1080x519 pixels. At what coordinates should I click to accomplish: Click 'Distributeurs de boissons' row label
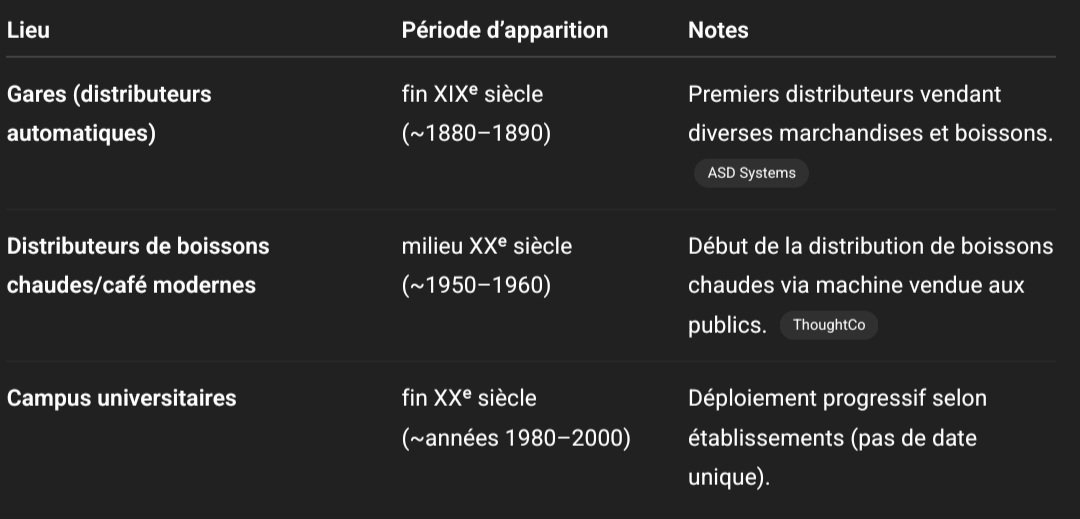[x=138, y=245]
